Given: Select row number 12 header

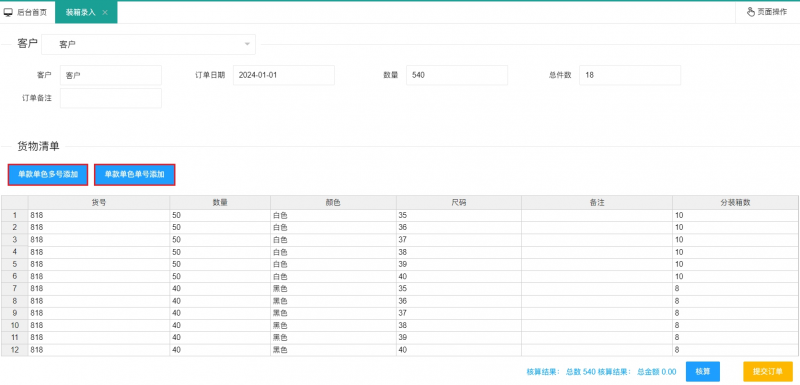Looking at the screenshot, I should (x=15, y=350).
